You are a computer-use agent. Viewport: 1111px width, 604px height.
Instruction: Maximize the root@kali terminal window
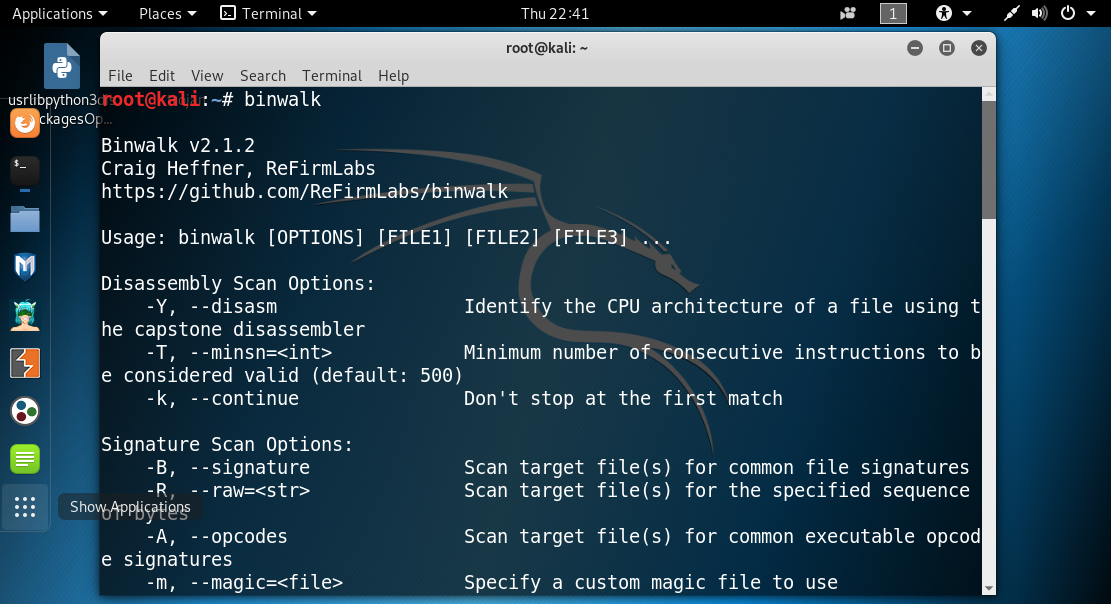pyautogui.click(x=947, y=48)
